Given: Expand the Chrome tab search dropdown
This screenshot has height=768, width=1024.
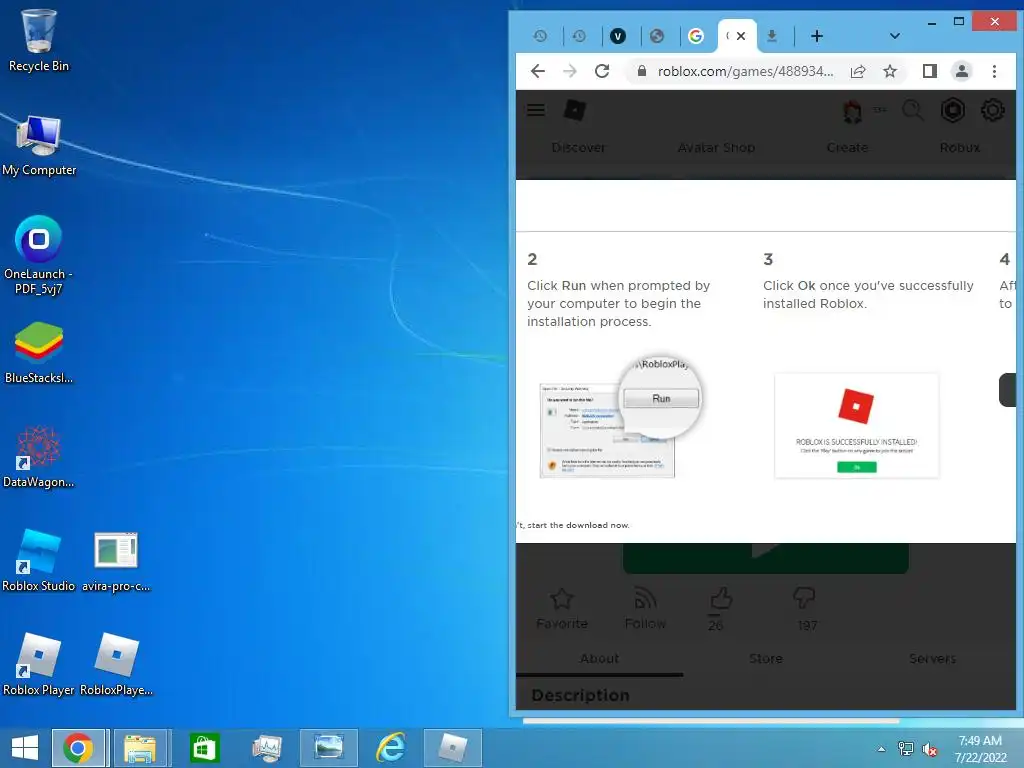Looking at the screenshot, I should (895, 36).
